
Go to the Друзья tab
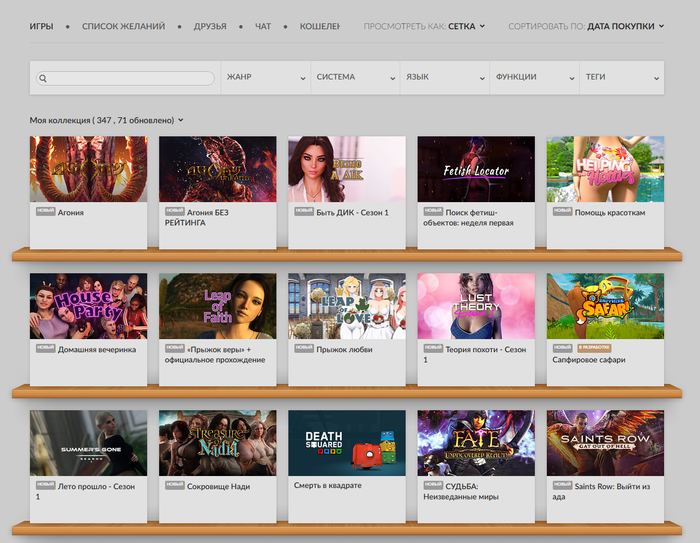(x=210, y=26)
